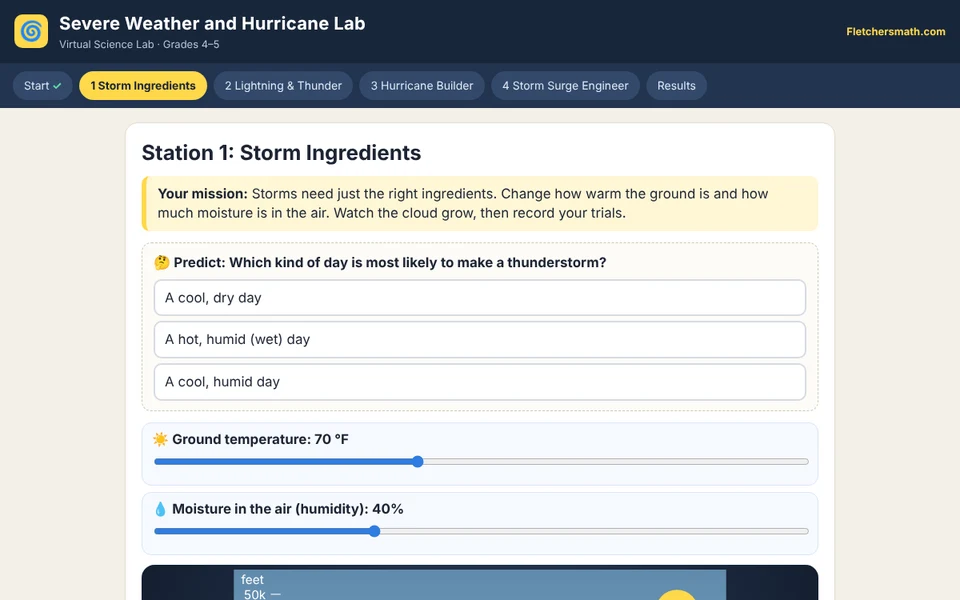
Task: Click the "Station 1: Storm Ingredients" heading
Action: pyautogui.click(x=281, y=152)
